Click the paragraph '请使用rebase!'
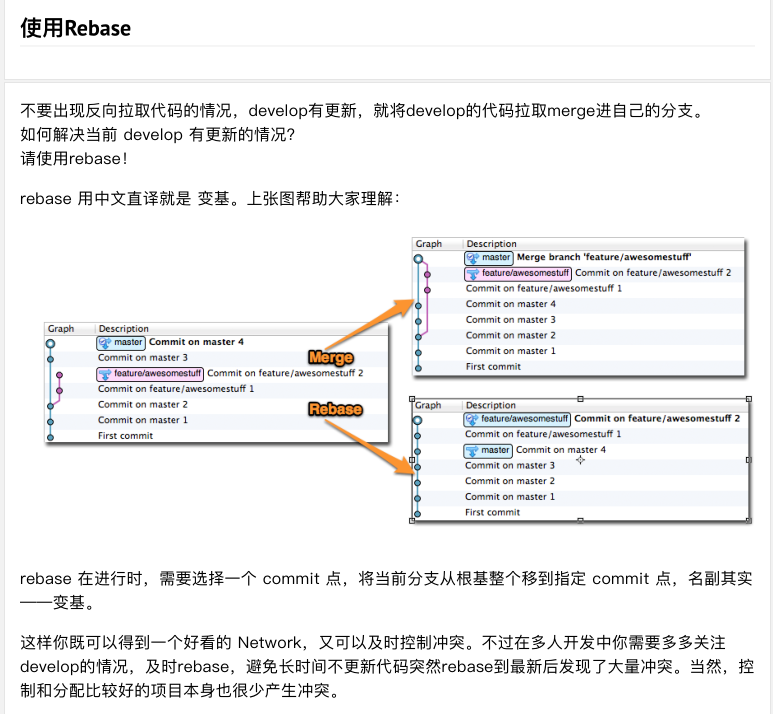This screenshot has height=714, width=773. click(74, 159)
